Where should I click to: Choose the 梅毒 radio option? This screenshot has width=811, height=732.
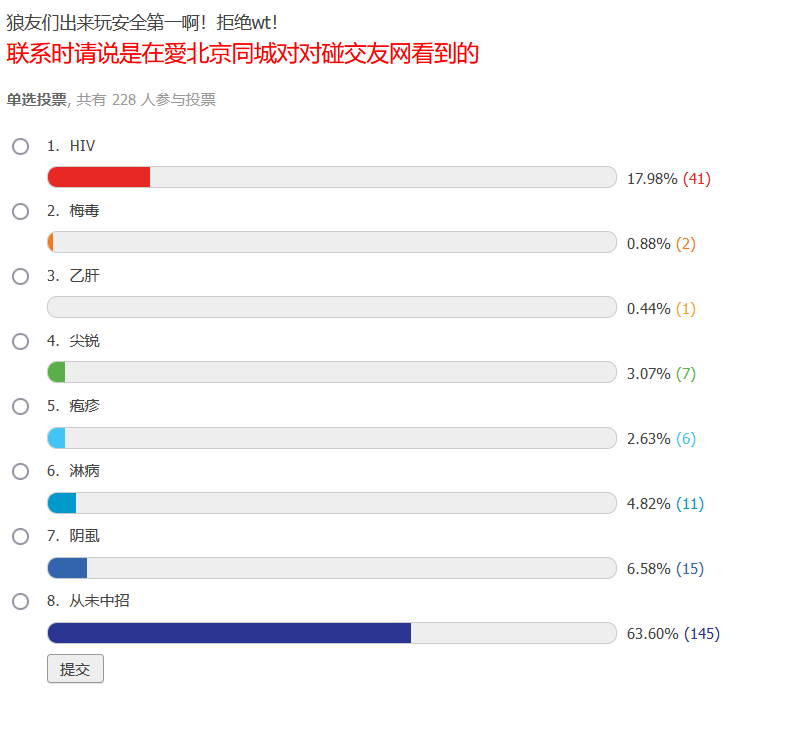click(x=21, y=212)
